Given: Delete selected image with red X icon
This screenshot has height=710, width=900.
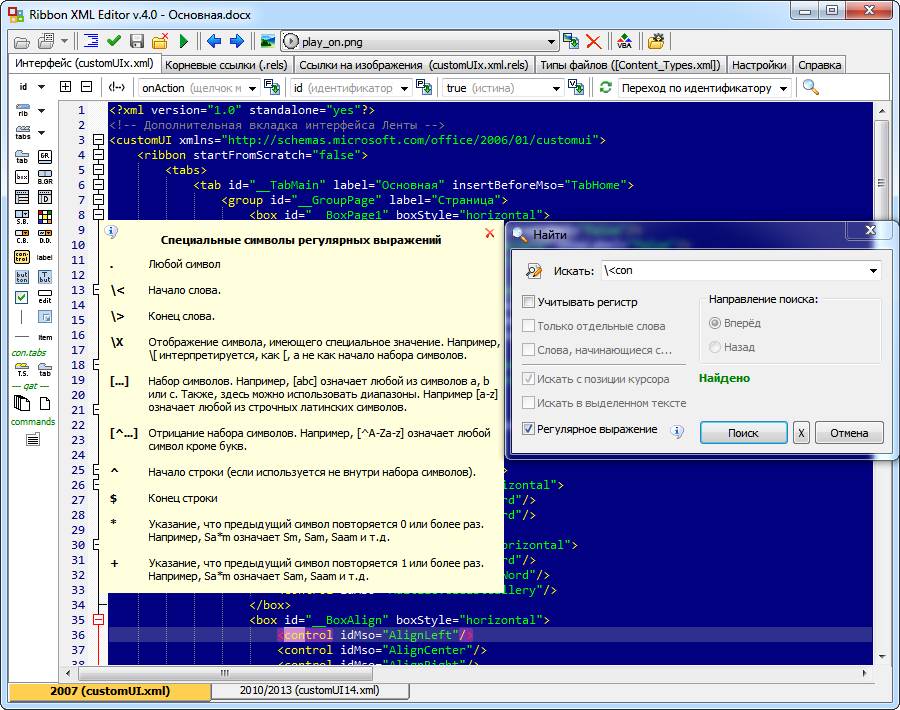Looking at the screenshot, I should tap(593, 41).
